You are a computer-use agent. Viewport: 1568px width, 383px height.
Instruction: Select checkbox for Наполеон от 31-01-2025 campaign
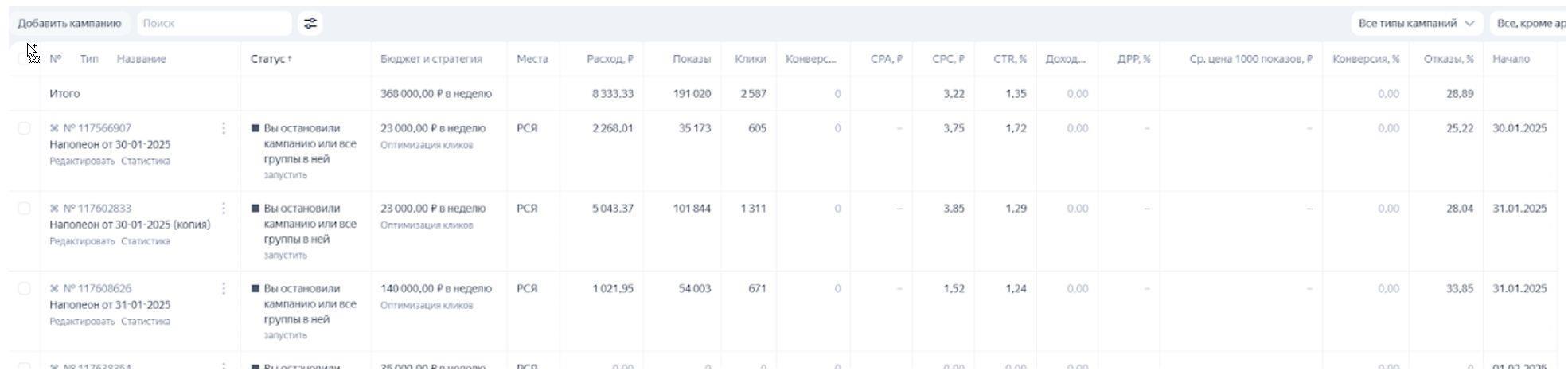pos(24,288)
